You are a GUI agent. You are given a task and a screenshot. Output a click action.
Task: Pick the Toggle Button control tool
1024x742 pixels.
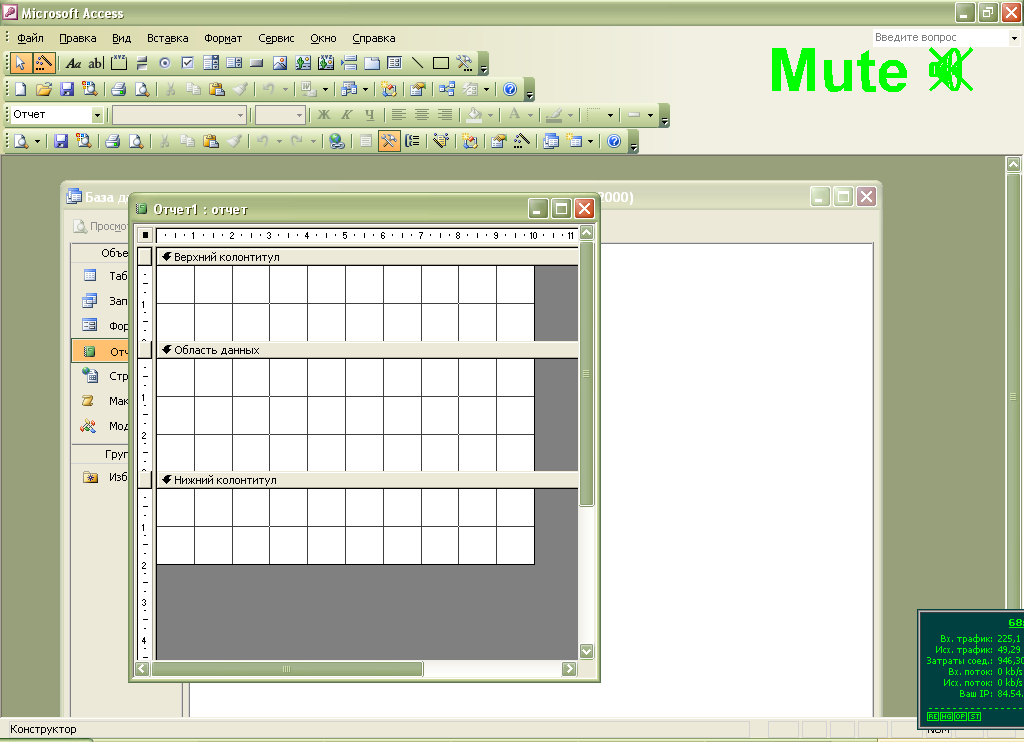tap(142, 63)
